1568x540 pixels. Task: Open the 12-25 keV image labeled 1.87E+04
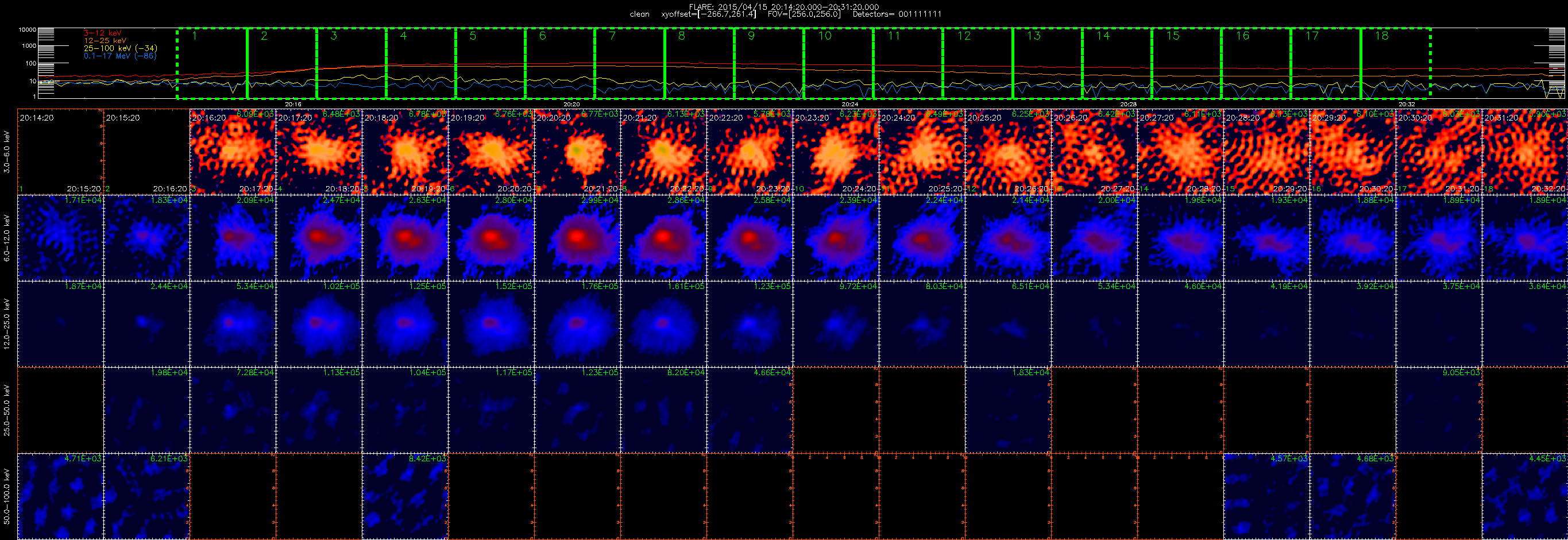60,324
